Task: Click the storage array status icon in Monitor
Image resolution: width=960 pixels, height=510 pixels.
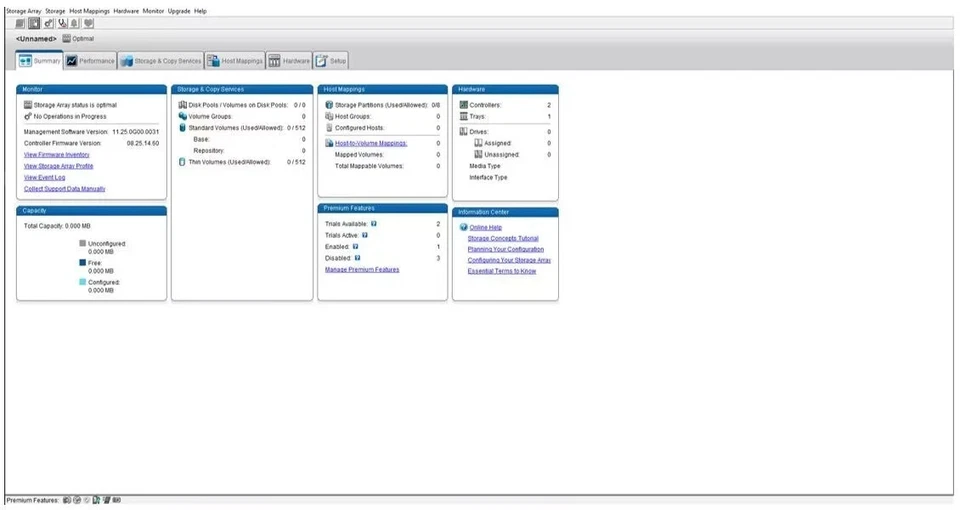Action: (28, 105)
